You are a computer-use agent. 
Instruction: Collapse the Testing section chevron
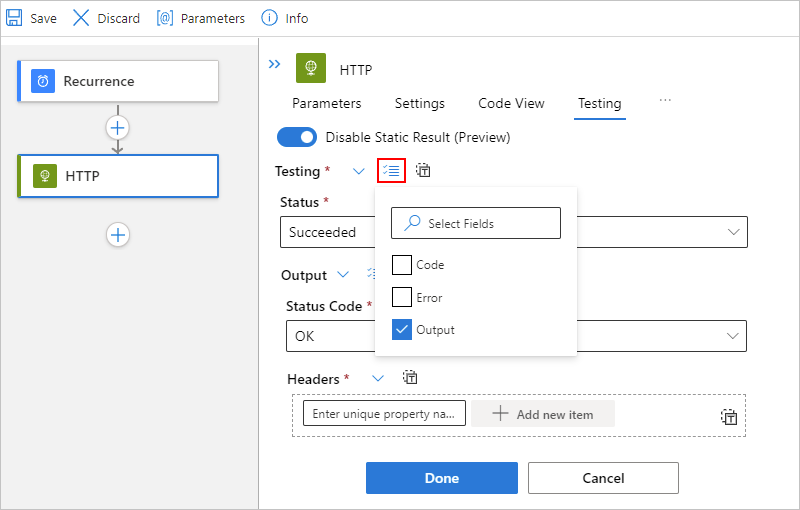(x=359, y=171)
